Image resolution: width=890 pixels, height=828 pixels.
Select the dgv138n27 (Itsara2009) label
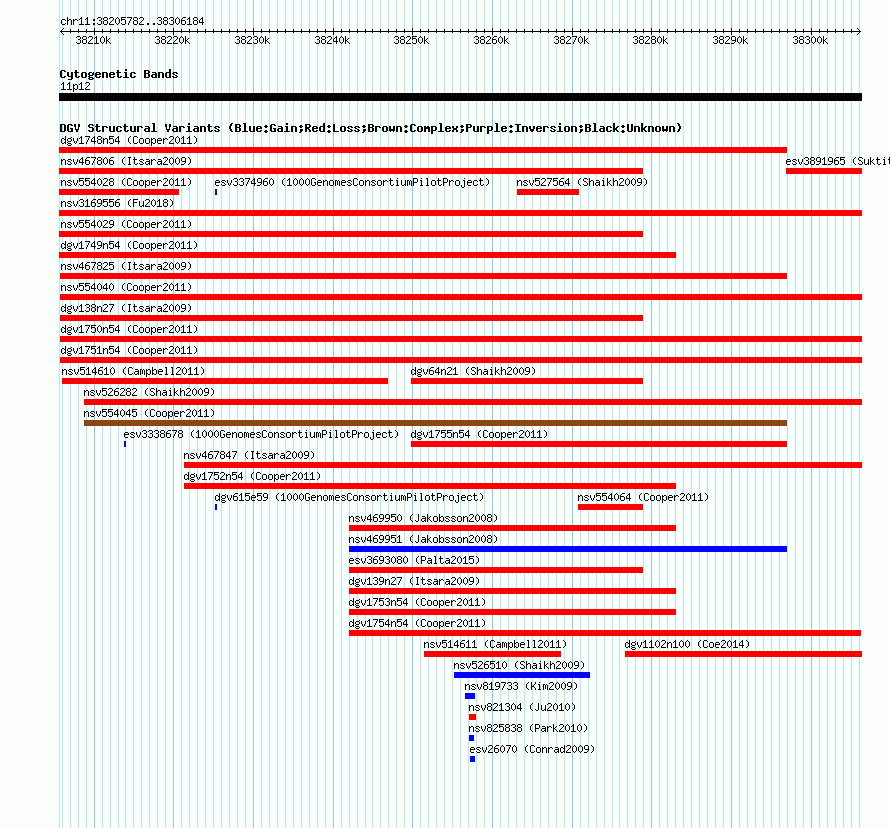[x=126, y=308]
